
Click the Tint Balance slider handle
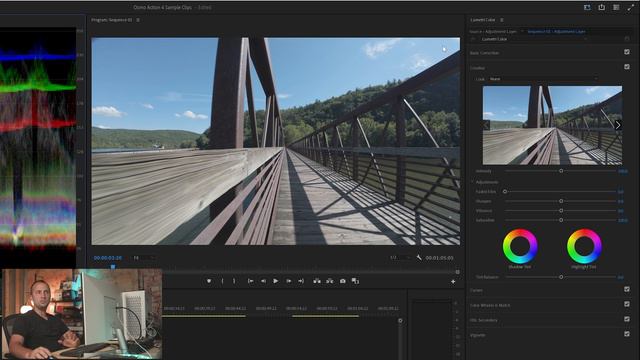pos(561,277)
